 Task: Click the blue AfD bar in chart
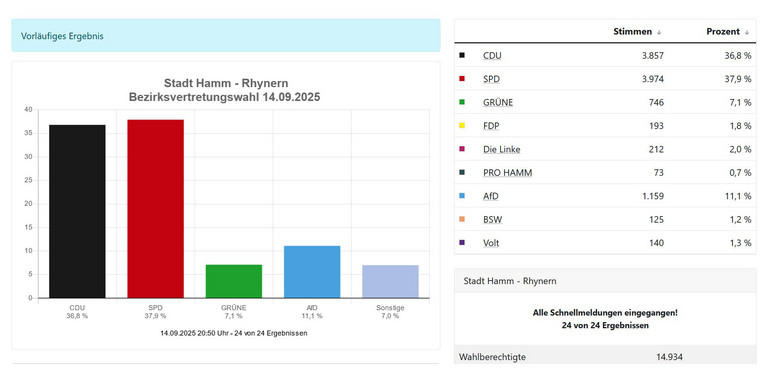pyautogui.click(x=312, y=272)
